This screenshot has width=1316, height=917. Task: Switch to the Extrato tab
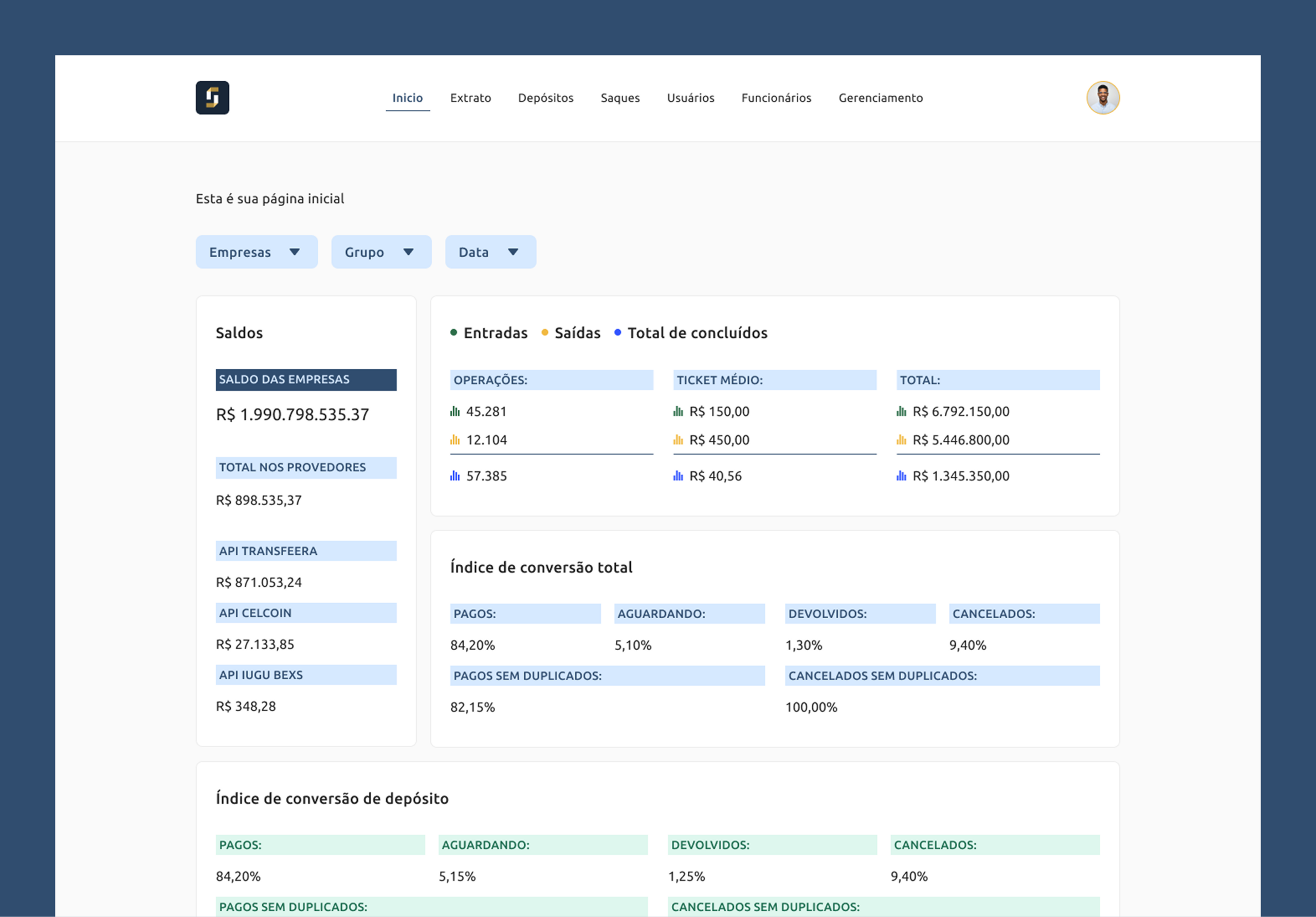pyautogui.click(x=470, y=98)
